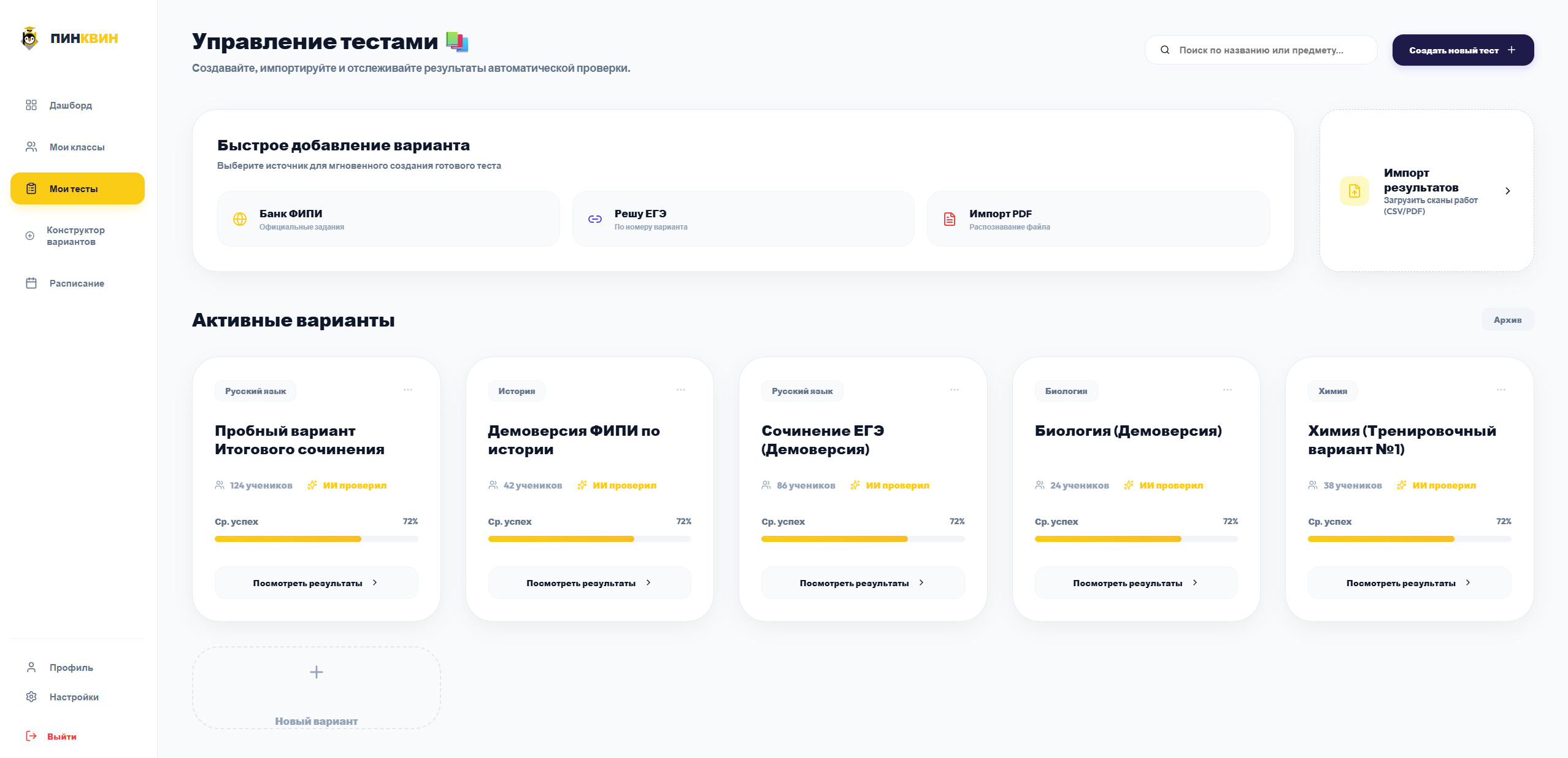This screenshot has width=1568, height=758.
Task: Click progress bar on Пробный вариант card
Action: [x=316, y=539]
